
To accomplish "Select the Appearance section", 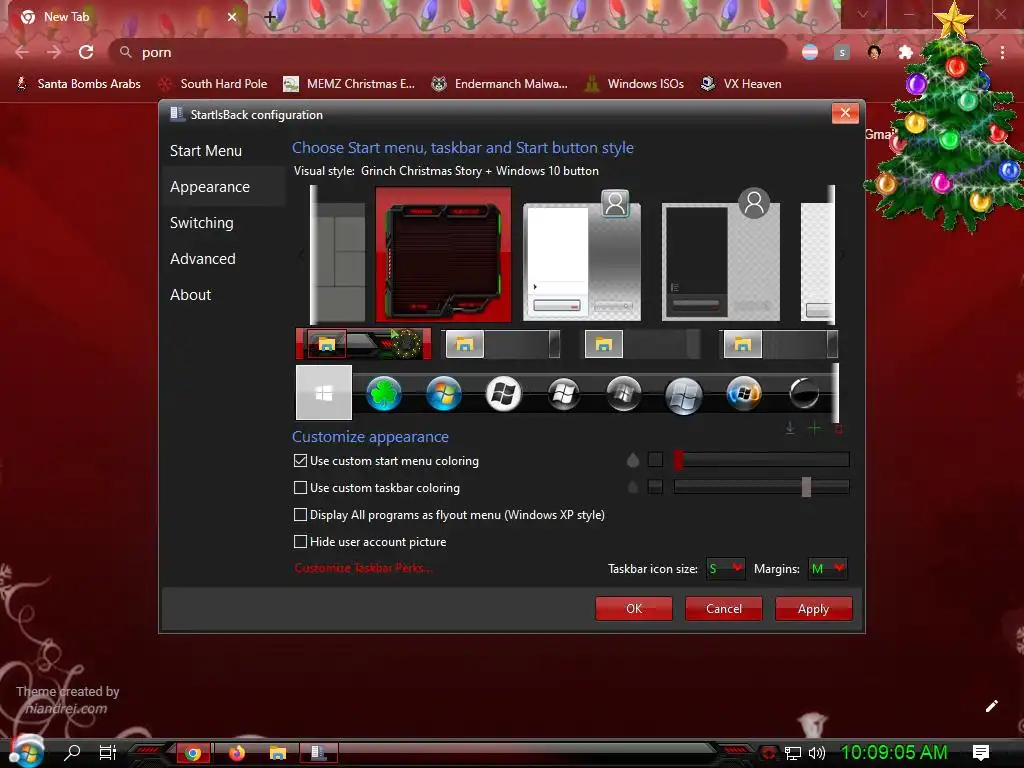I will (210, 187).
